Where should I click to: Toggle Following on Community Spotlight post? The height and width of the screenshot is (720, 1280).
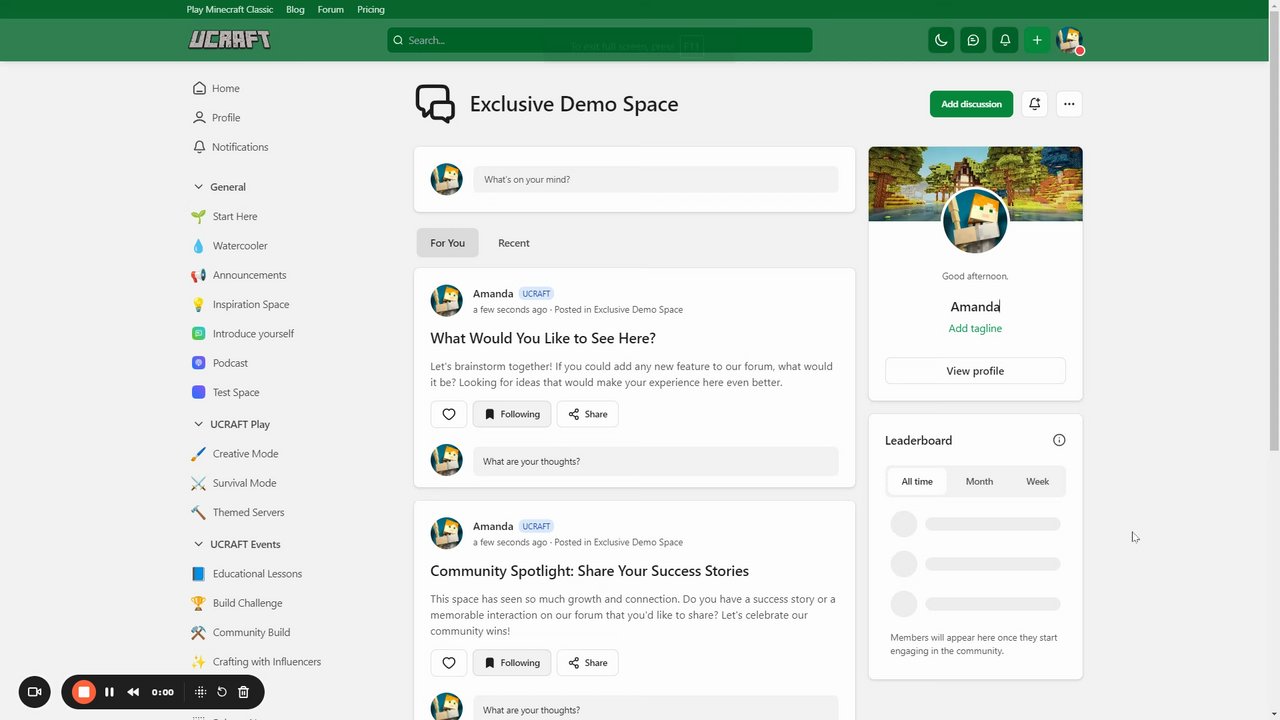[512, 663]
